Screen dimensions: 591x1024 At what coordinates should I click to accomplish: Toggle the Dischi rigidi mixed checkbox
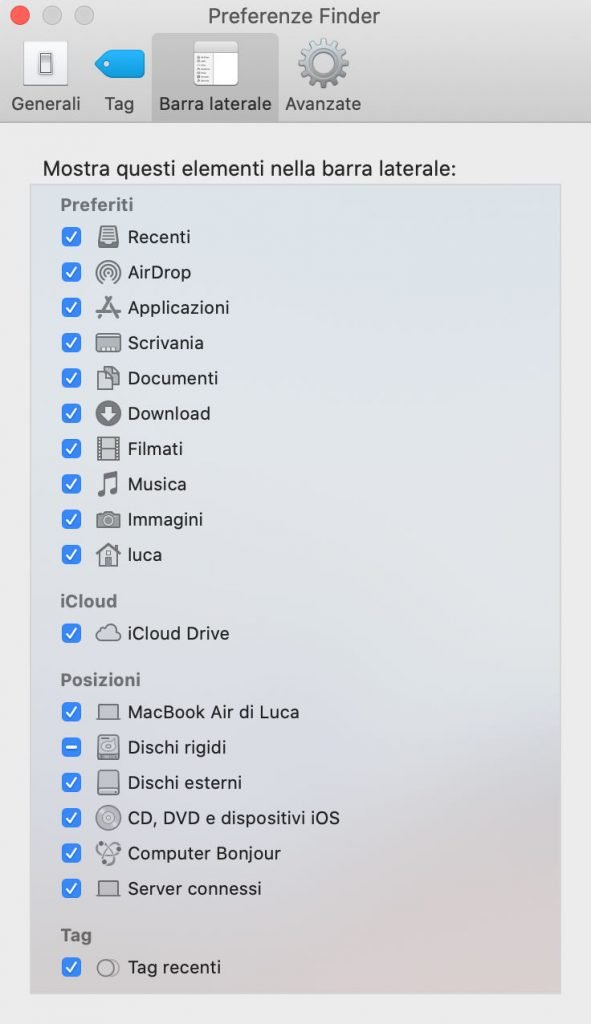coord(71,747)
